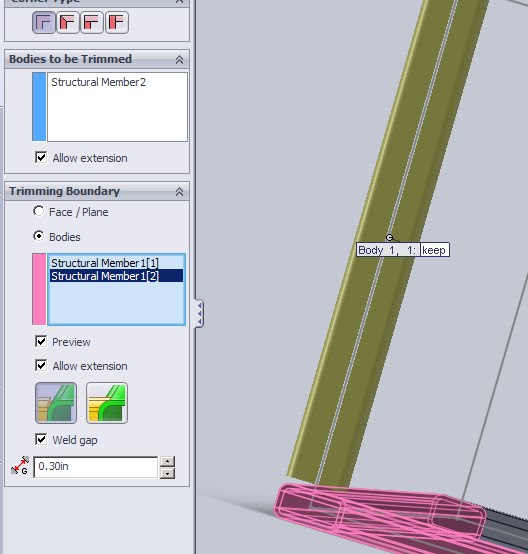Select the Bodies radio option
Image resolution: width=528 pixels, height=554 pixels.
[x=39, y=236]
